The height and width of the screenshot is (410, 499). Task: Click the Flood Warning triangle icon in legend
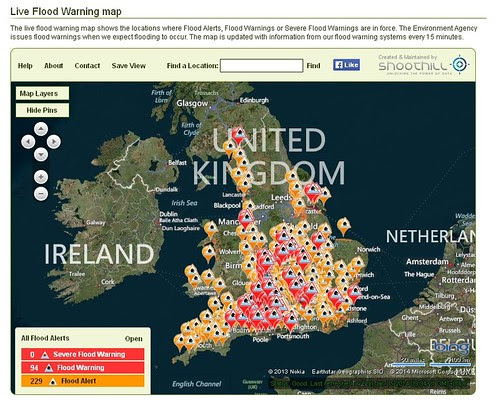pyautogui.click(x=49, y=368)
